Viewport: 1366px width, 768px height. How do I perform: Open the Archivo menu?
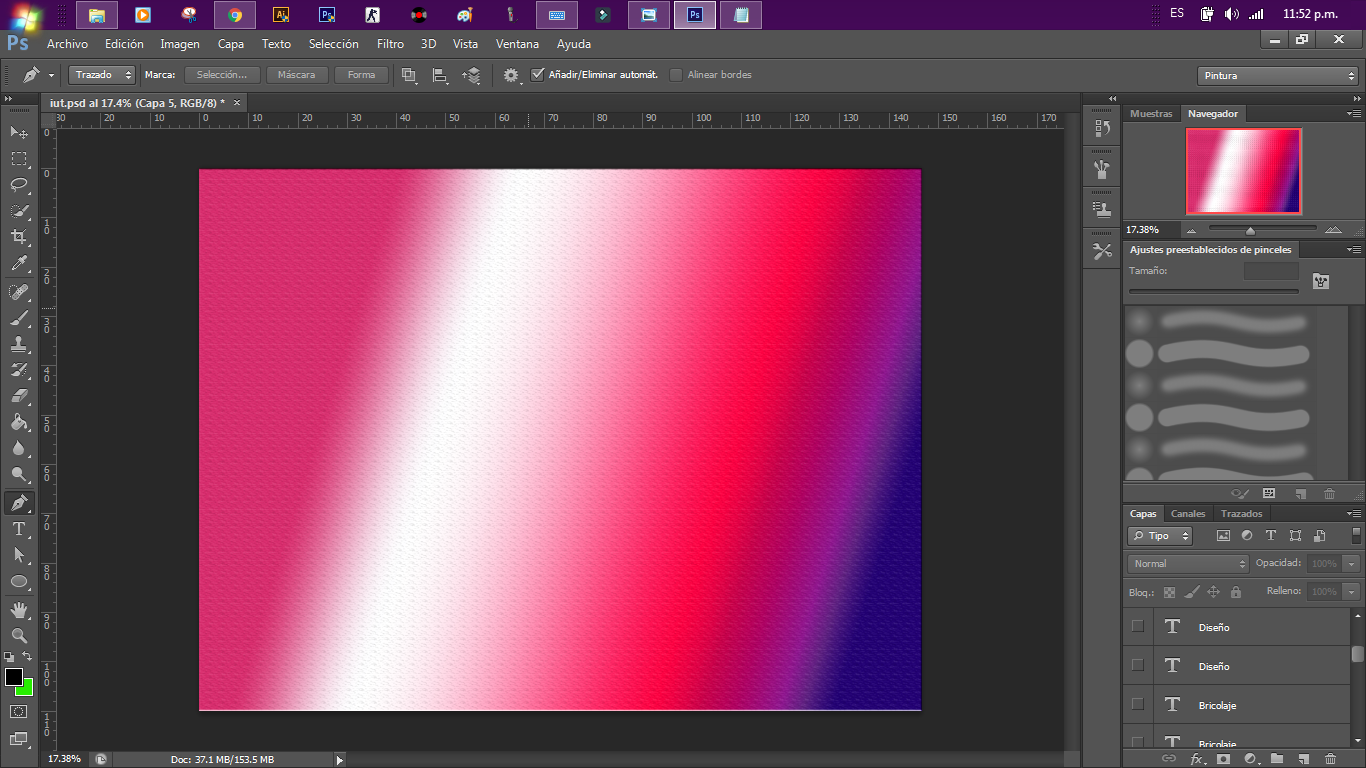(x=67, y=44)
